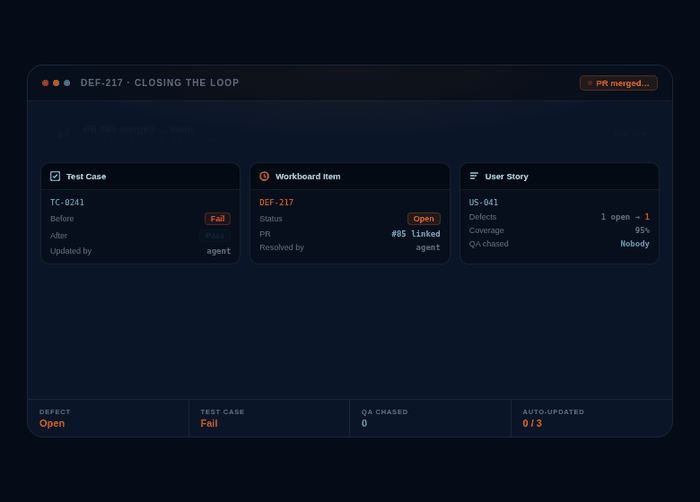Click the orange window dot in the title bar
The image size is (700, 502).
(56, 83)
